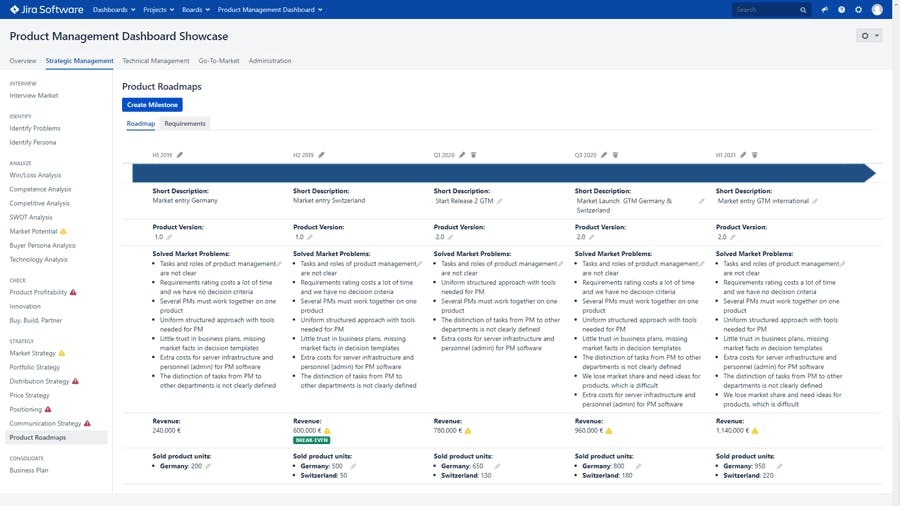Viewport: 900px width, 506px height.
Task: Switch to the Overview tab
Action: pos(23,61)
